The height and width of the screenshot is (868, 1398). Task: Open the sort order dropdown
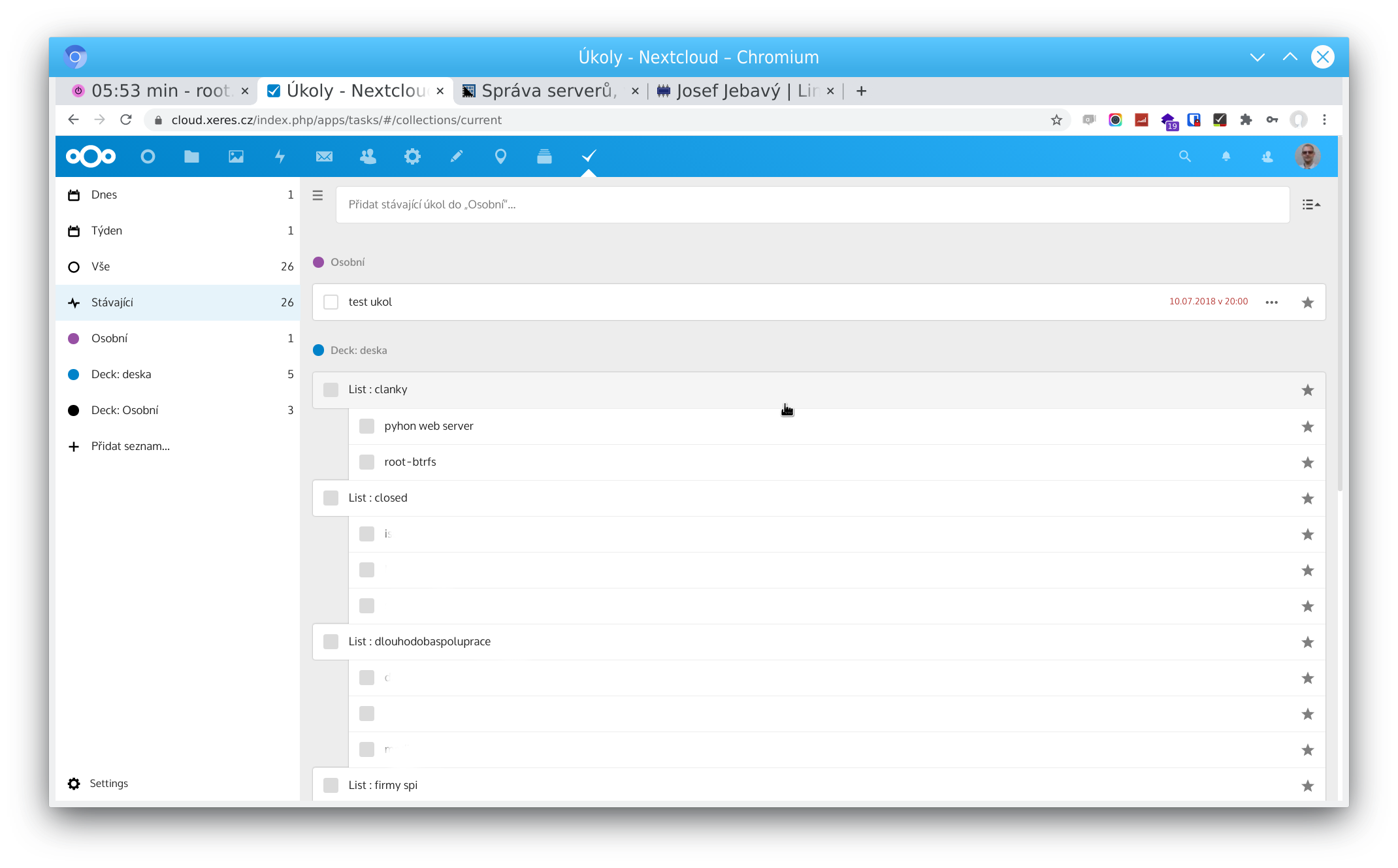[1310, 205]
